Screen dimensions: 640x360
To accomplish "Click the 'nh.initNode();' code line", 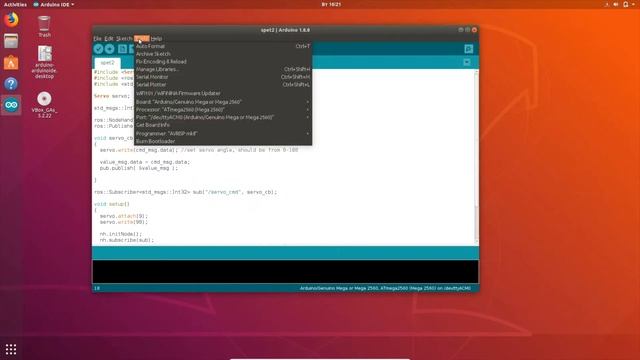I will [x=121, y=234].
